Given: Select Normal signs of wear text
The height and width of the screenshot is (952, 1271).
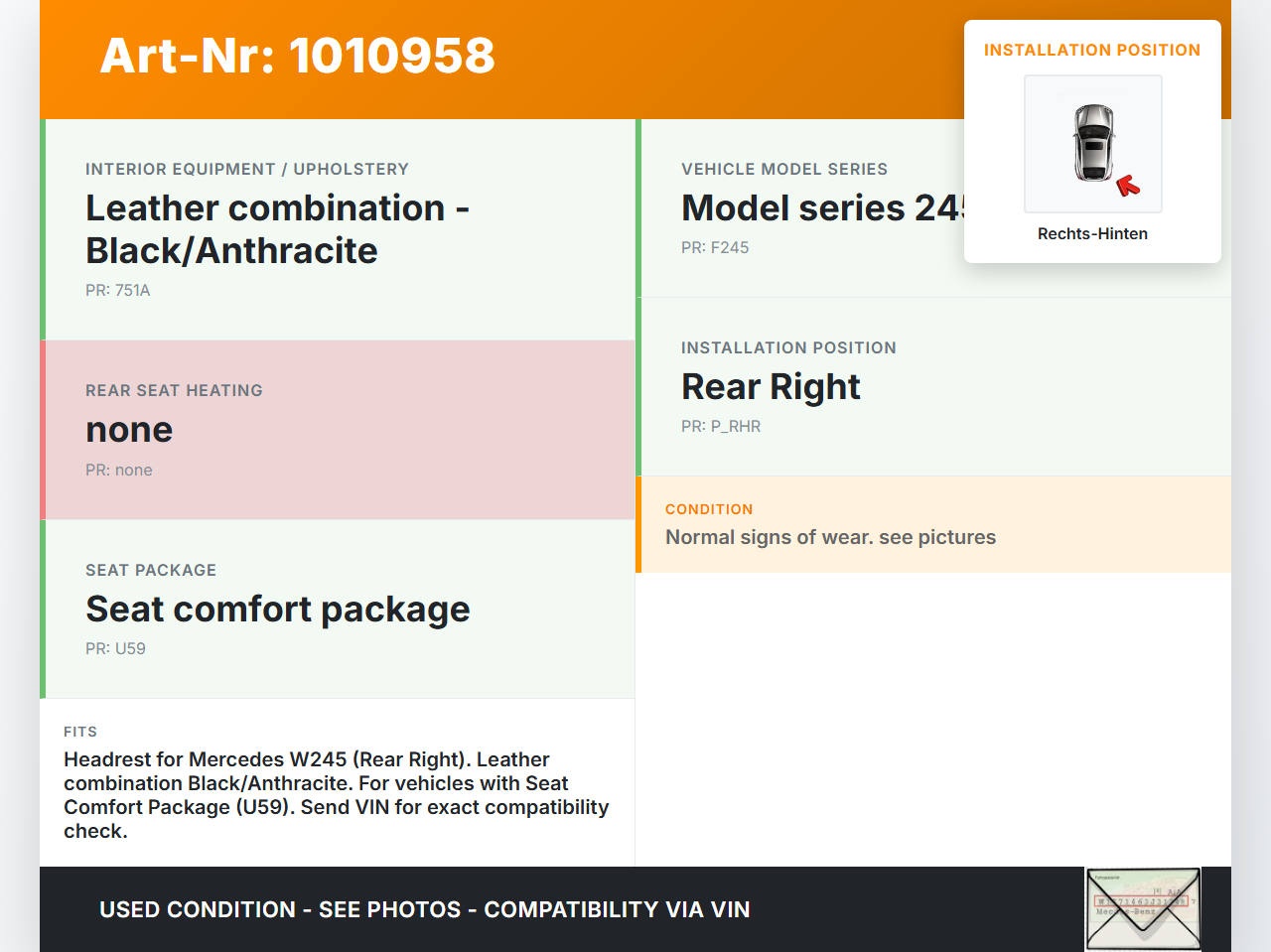Looking at the screenshot, I should point(830,537).
